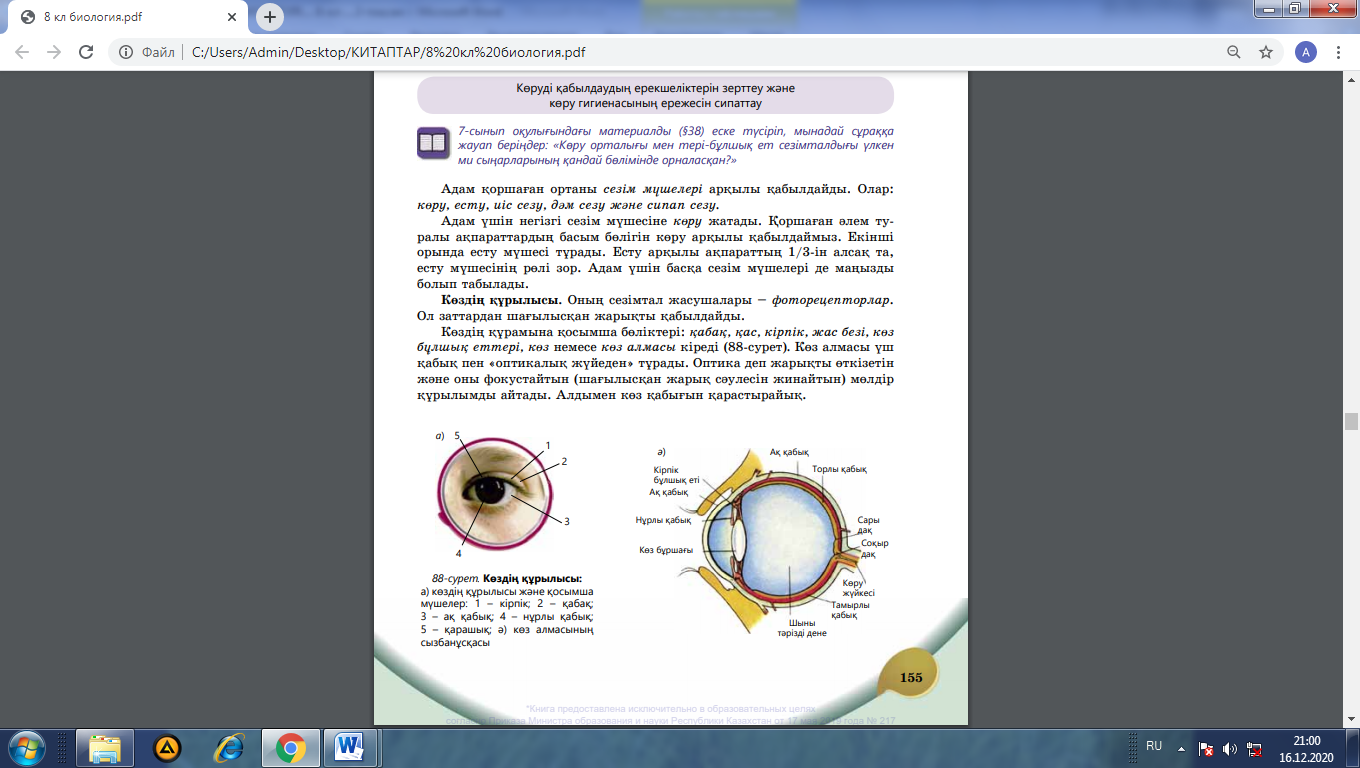1360x768 pixels.
Task: Click the address bar file path
Action: point(388,52)
